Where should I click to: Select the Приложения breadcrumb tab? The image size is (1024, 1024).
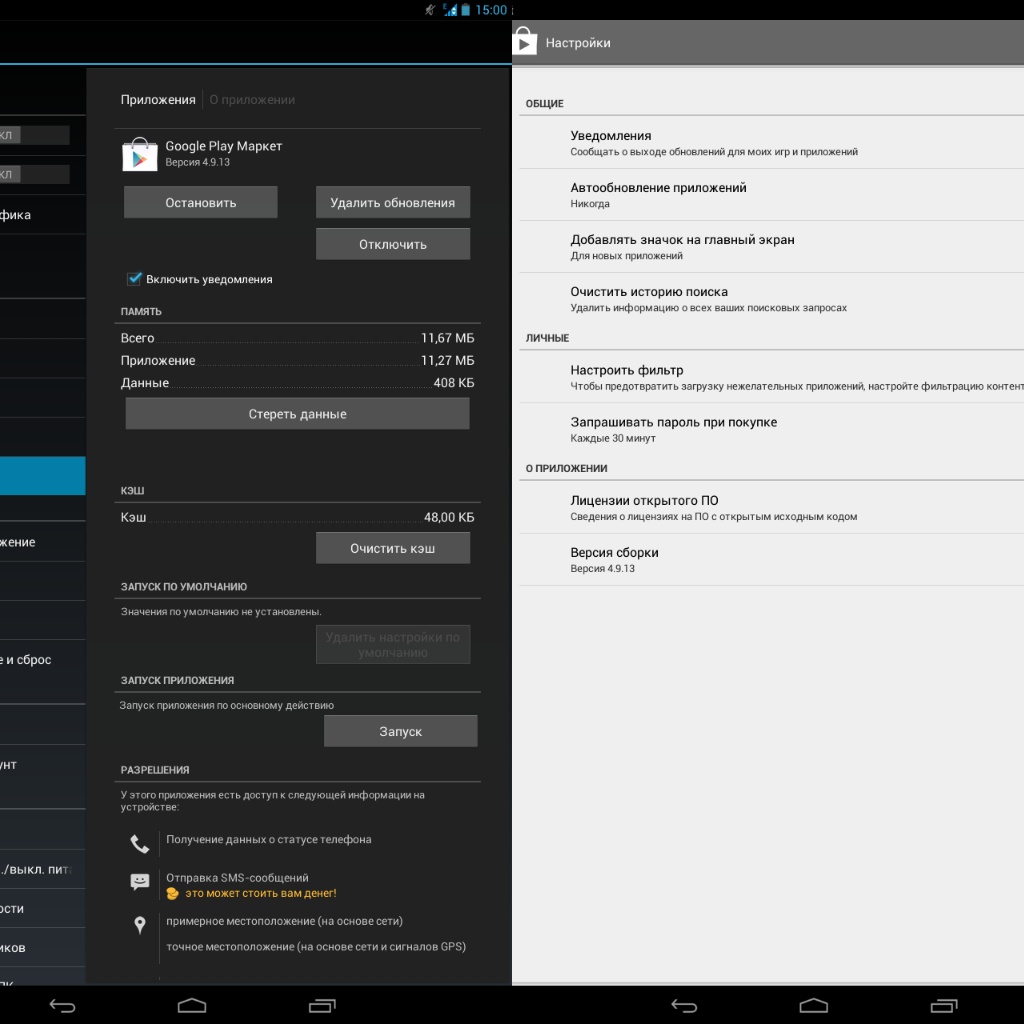pos(158,100)
